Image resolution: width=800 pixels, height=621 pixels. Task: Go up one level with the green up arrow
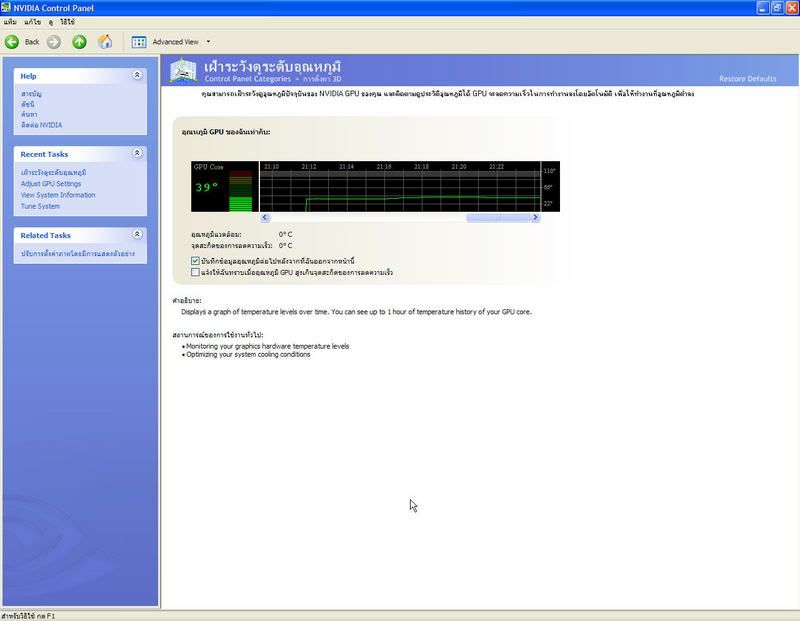click(x=79, y=42)
